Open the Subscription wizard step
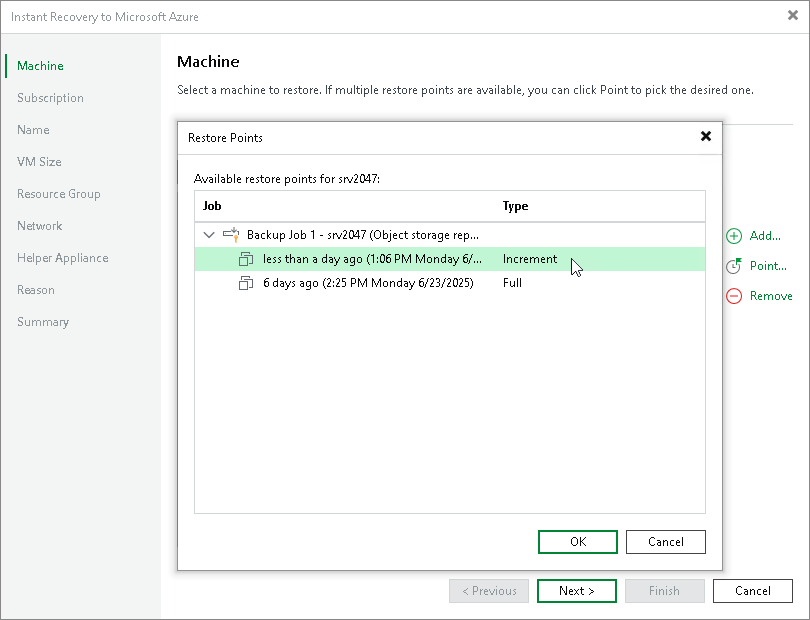 [x=50, y=98]
